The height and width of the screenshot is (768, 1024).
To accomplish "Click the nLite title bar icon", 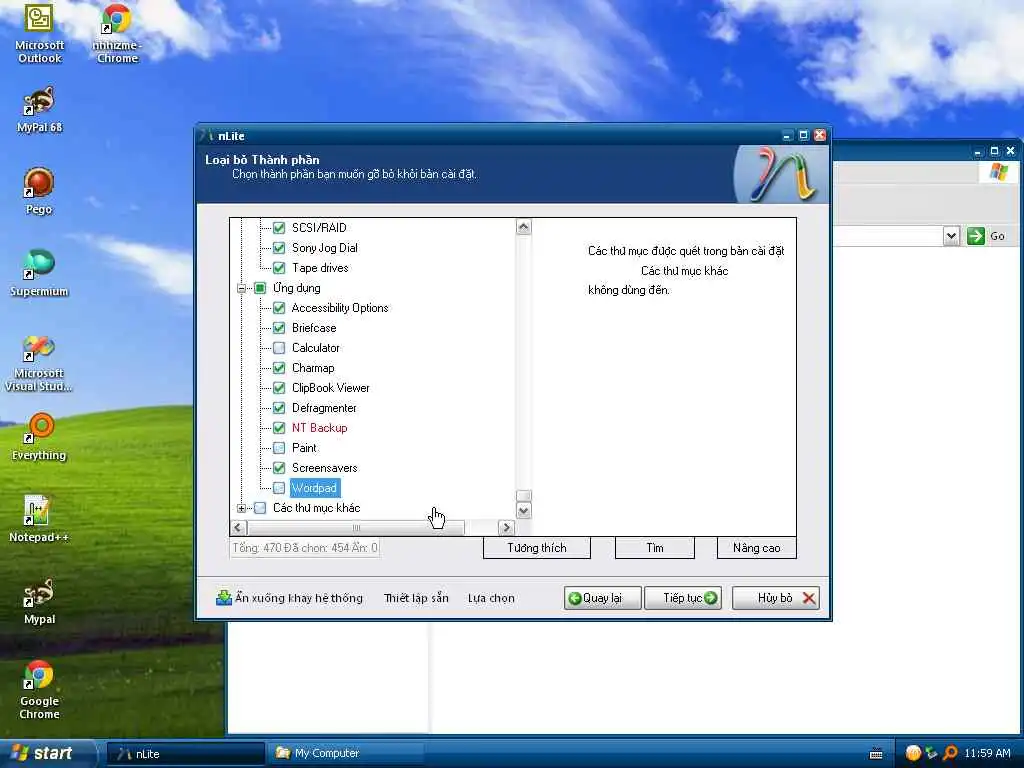I will point(207,135).
